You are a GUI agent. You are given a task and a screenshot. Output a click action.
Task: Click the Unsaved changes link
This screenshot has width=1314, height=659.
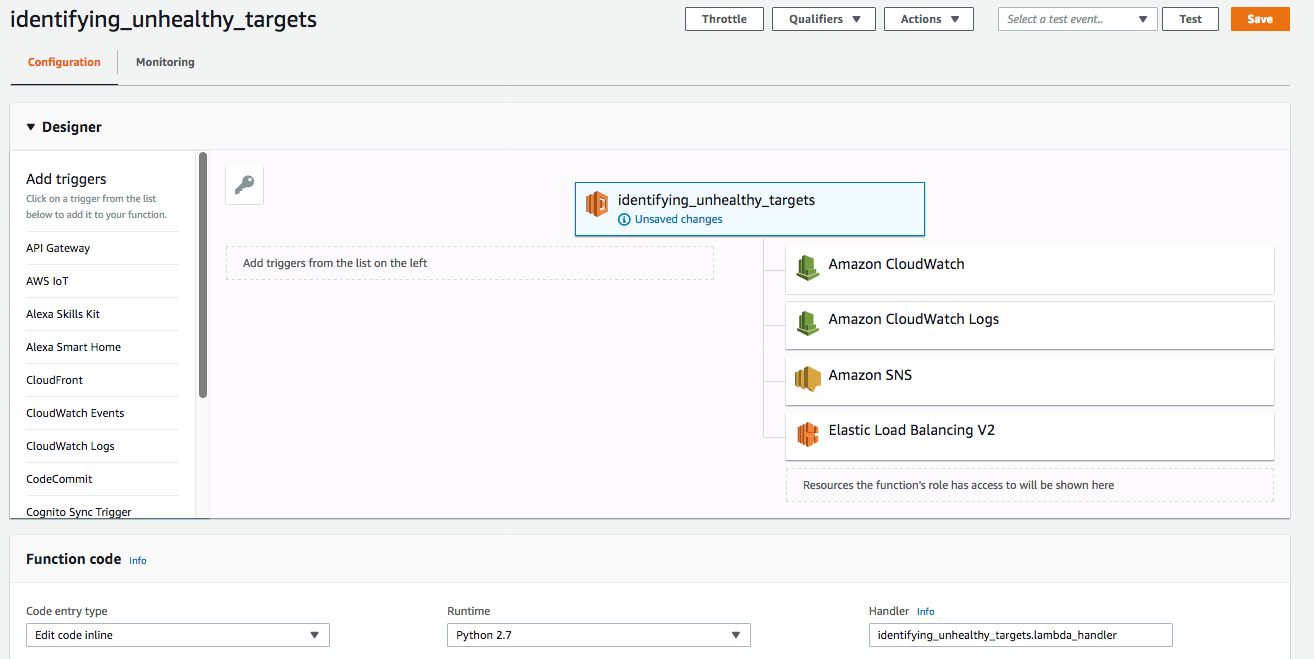679,219
